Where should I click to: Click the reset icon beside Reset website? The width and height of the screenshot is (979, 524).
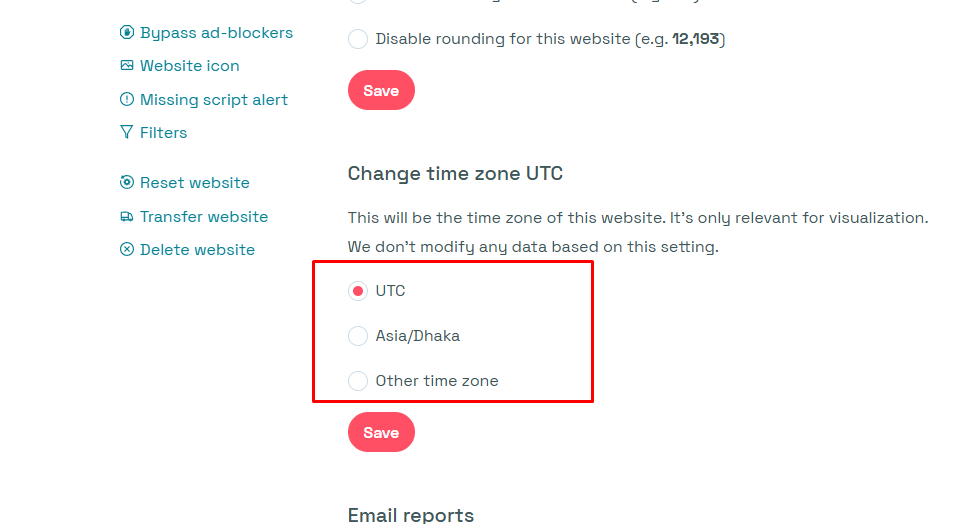click(x=127, y=183)
